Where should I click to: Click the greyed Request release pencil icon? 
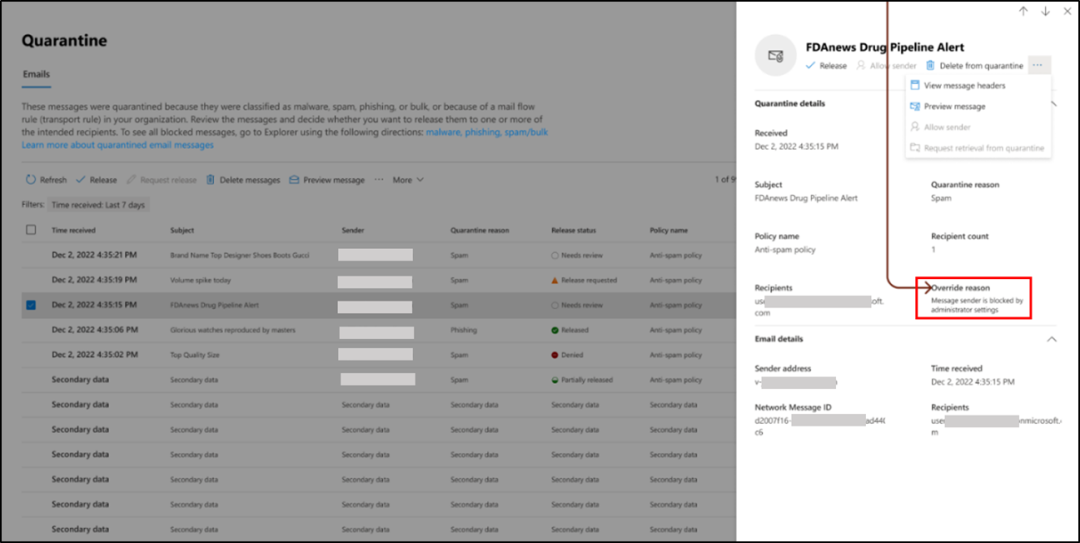point(131,180)
